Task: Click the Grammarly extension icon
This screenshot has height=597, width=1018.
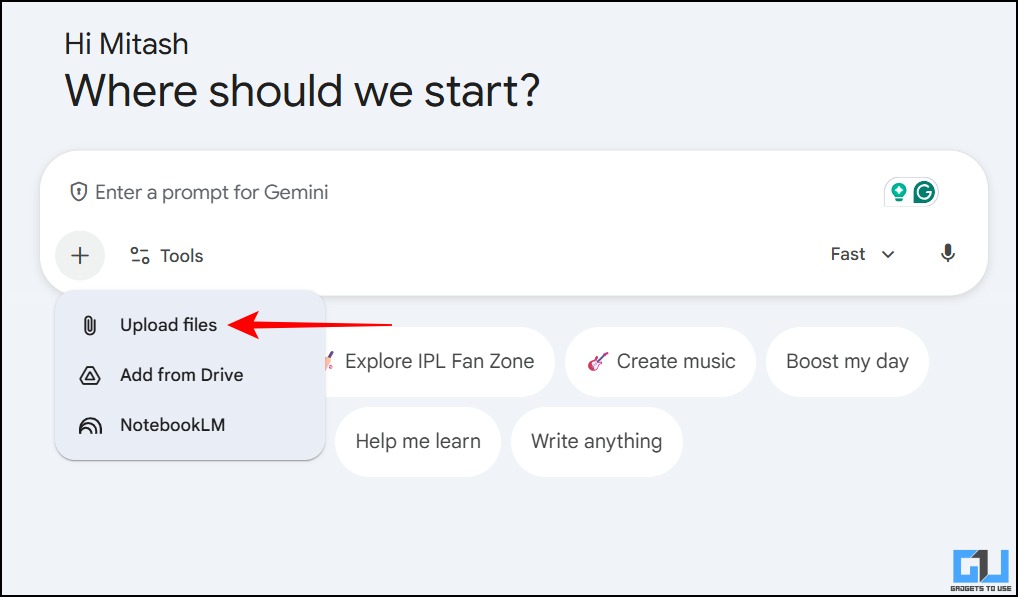Action: coord(925,192)
